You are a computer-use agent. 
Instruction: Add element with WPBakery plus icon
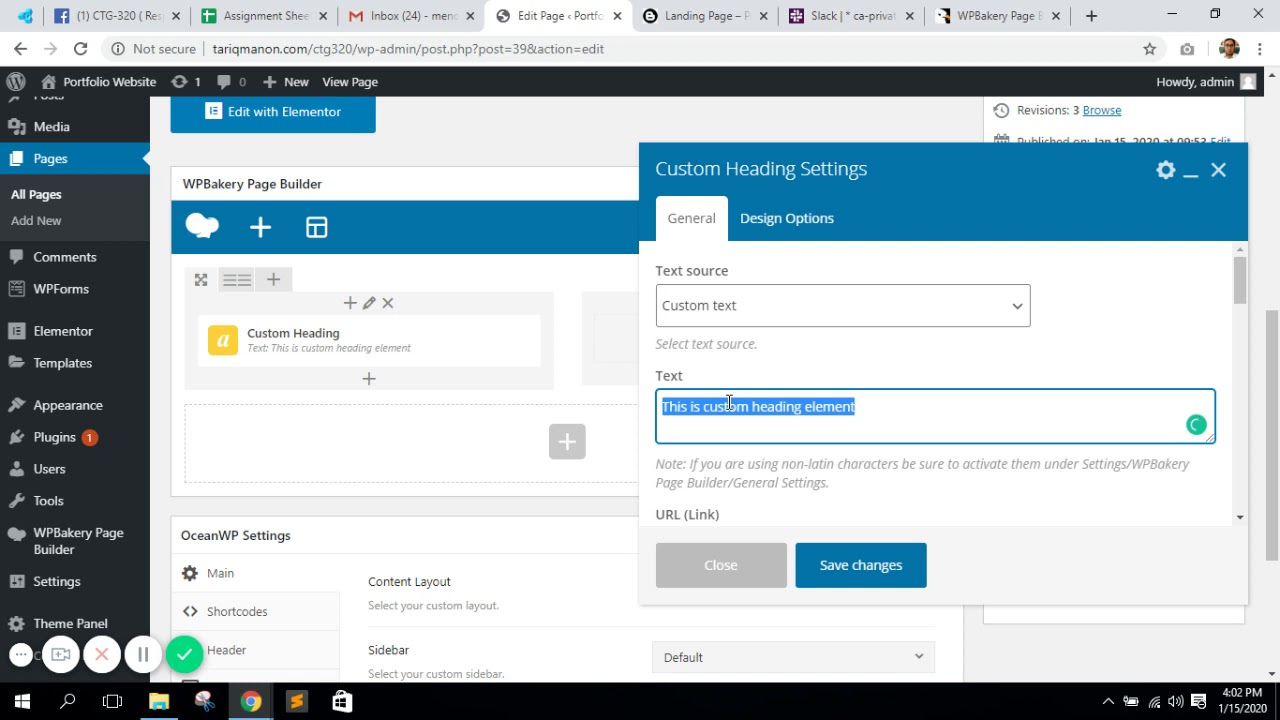pos(260,228)
